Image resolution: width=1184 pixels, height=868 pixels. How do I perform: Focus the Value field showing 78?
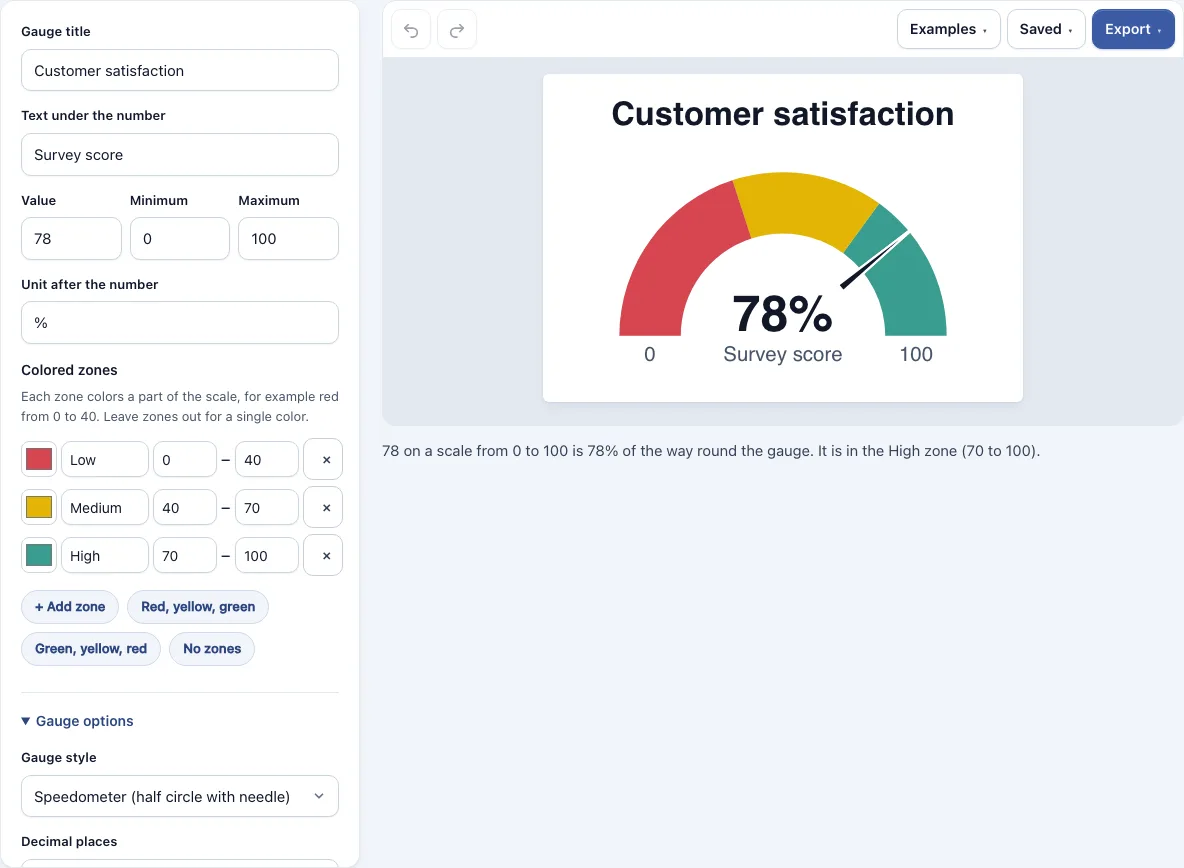(x=71, y=239)
